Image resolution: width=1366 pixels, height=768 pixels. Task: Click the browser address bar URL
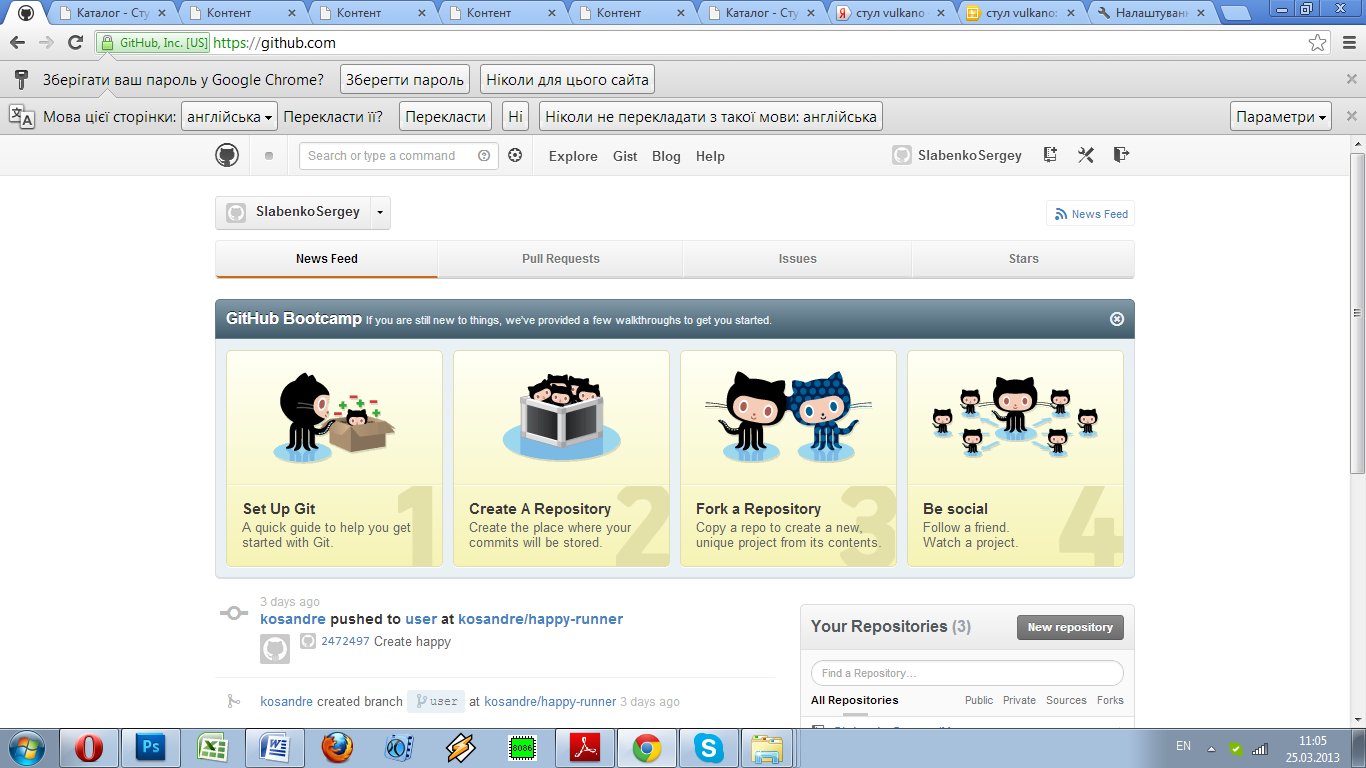(x=274, y=43)
